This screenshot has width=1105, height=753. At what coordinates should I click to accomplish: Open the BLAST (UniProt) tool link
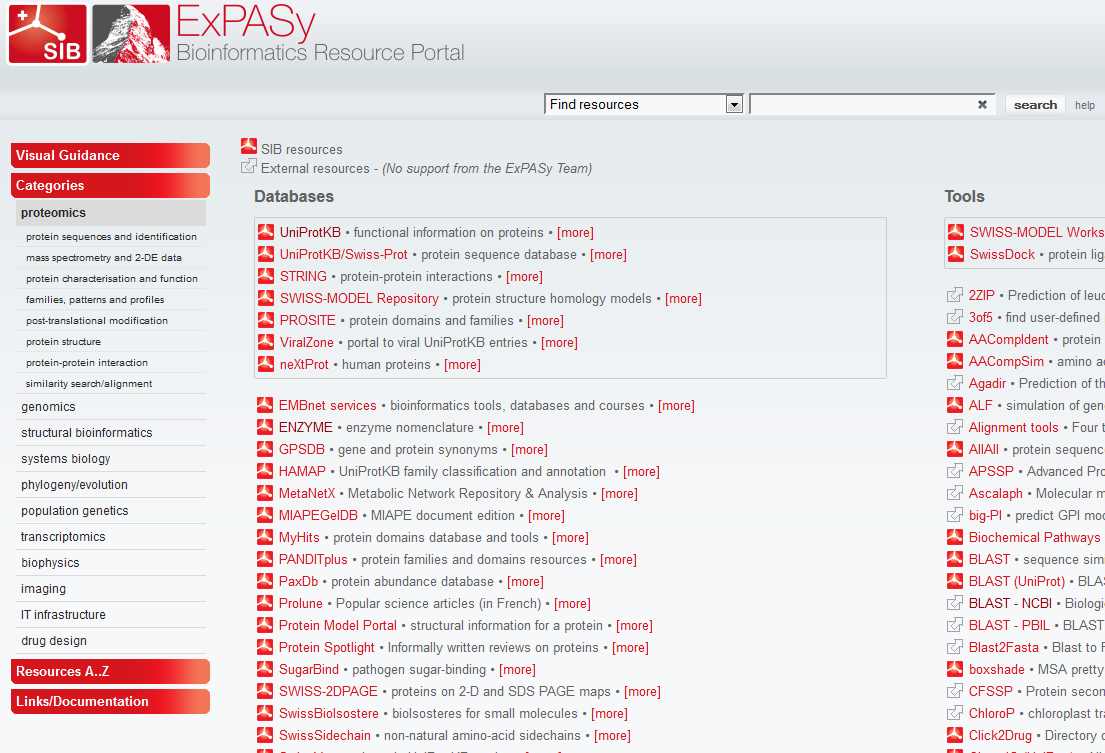1017,581
